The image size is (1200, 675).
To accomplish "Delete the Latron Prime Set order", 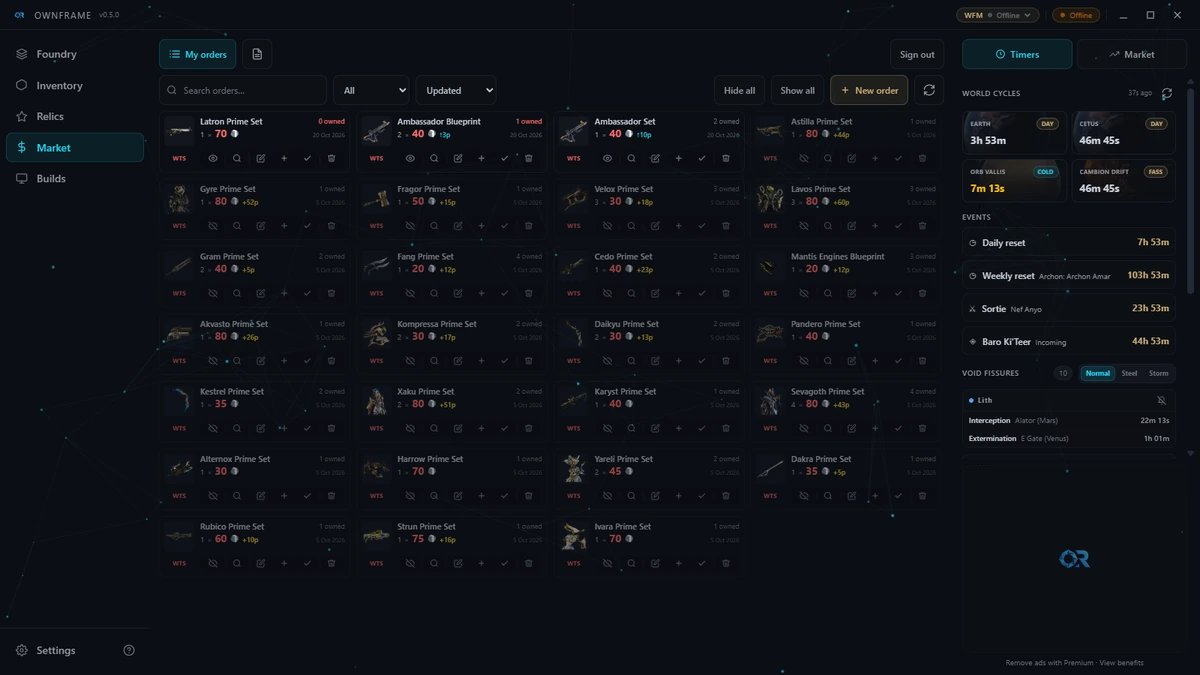I will coord(331,158).
